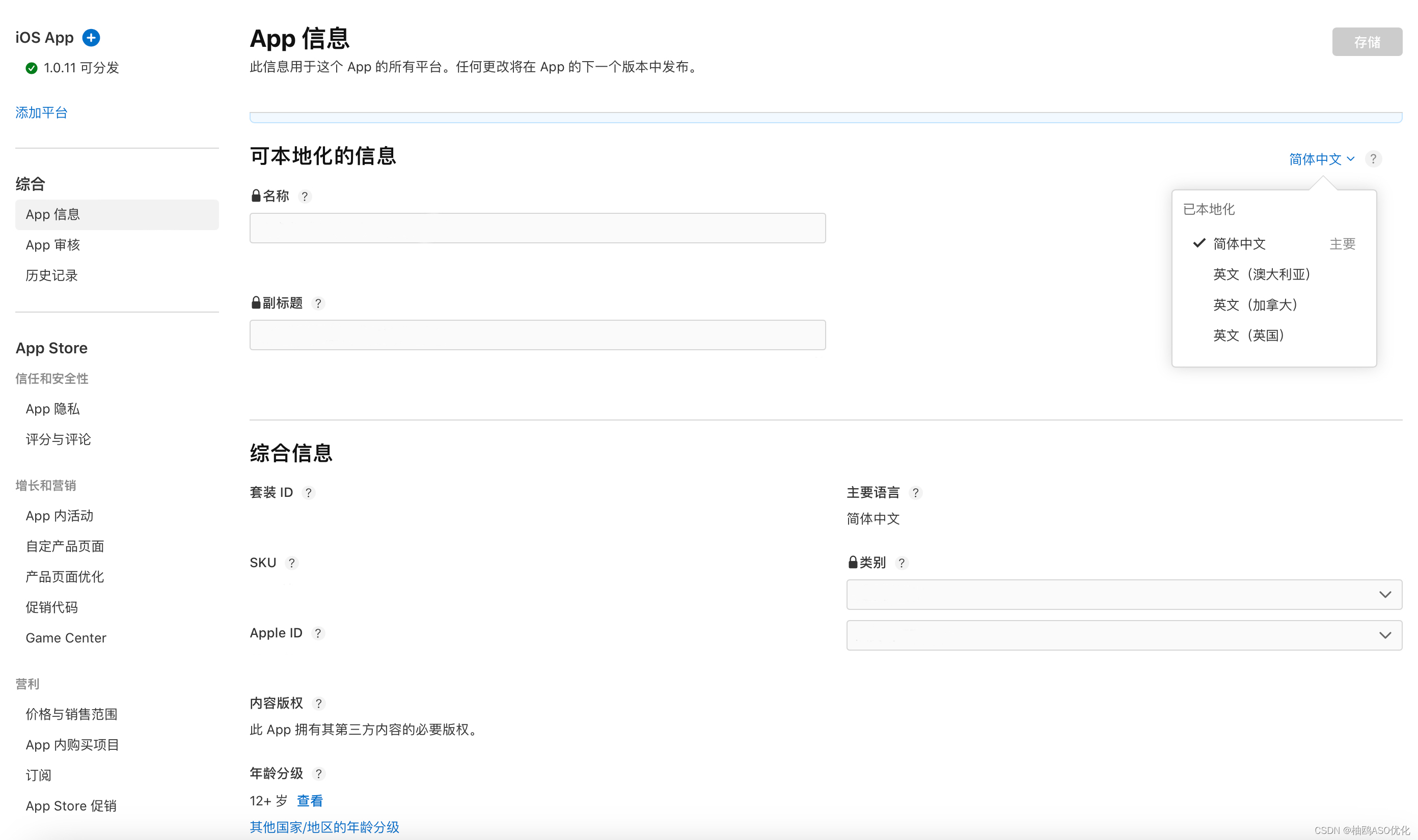Expand the second category dropdown
This screenshot has width=1418, height=840.
[x=1124, y=635]
